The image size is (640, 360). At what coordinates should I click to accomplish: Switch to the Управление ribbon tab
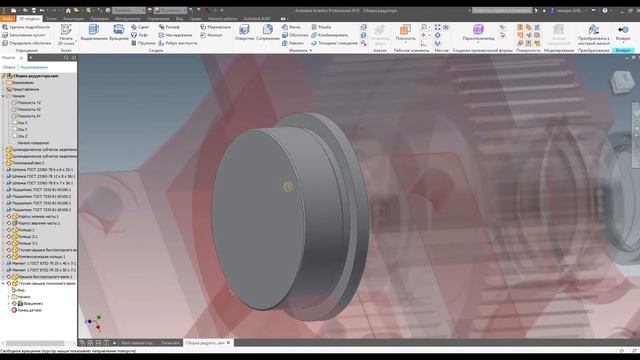(158, 18)
